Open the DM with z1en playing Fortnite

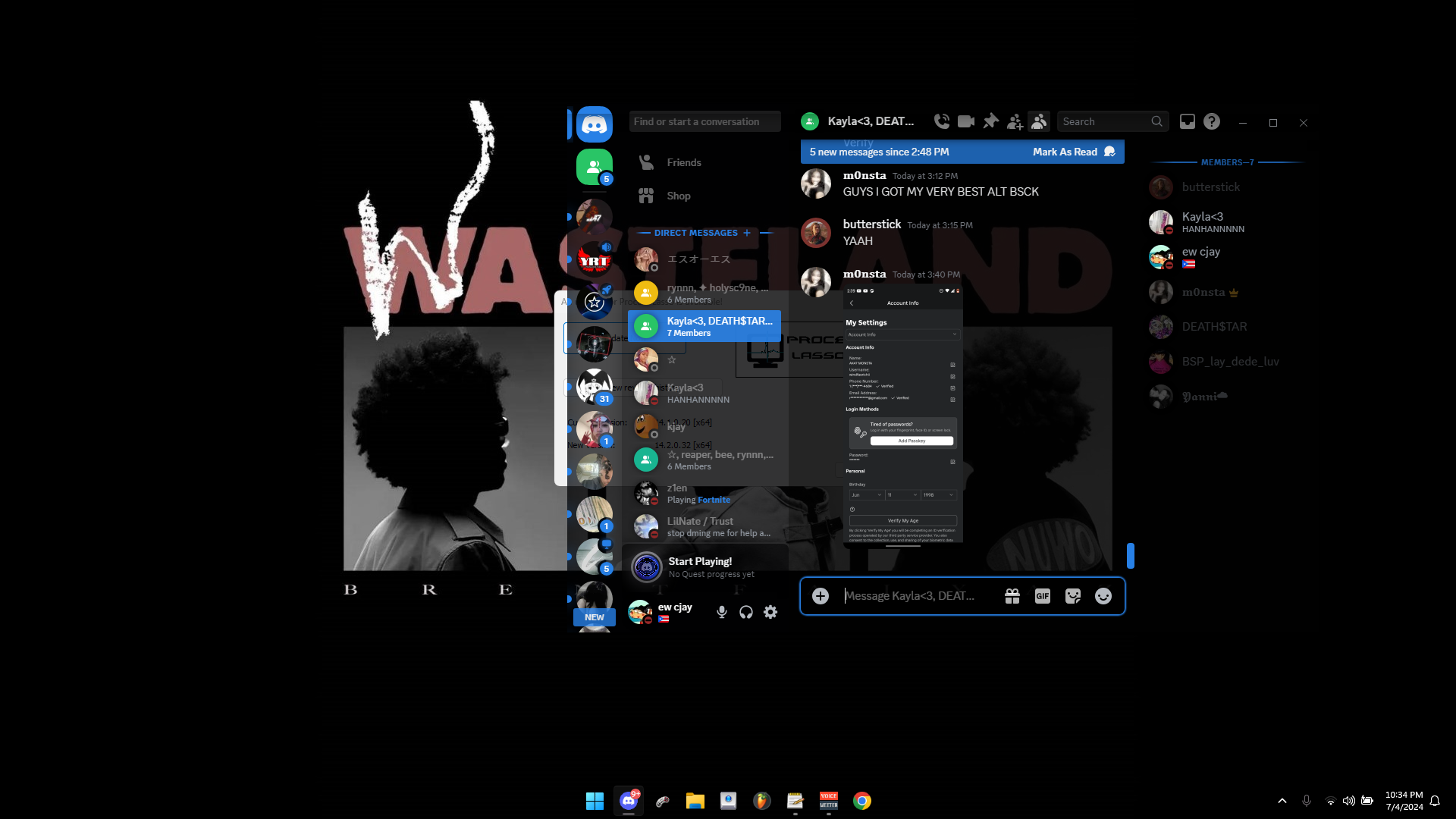[704, 493]
